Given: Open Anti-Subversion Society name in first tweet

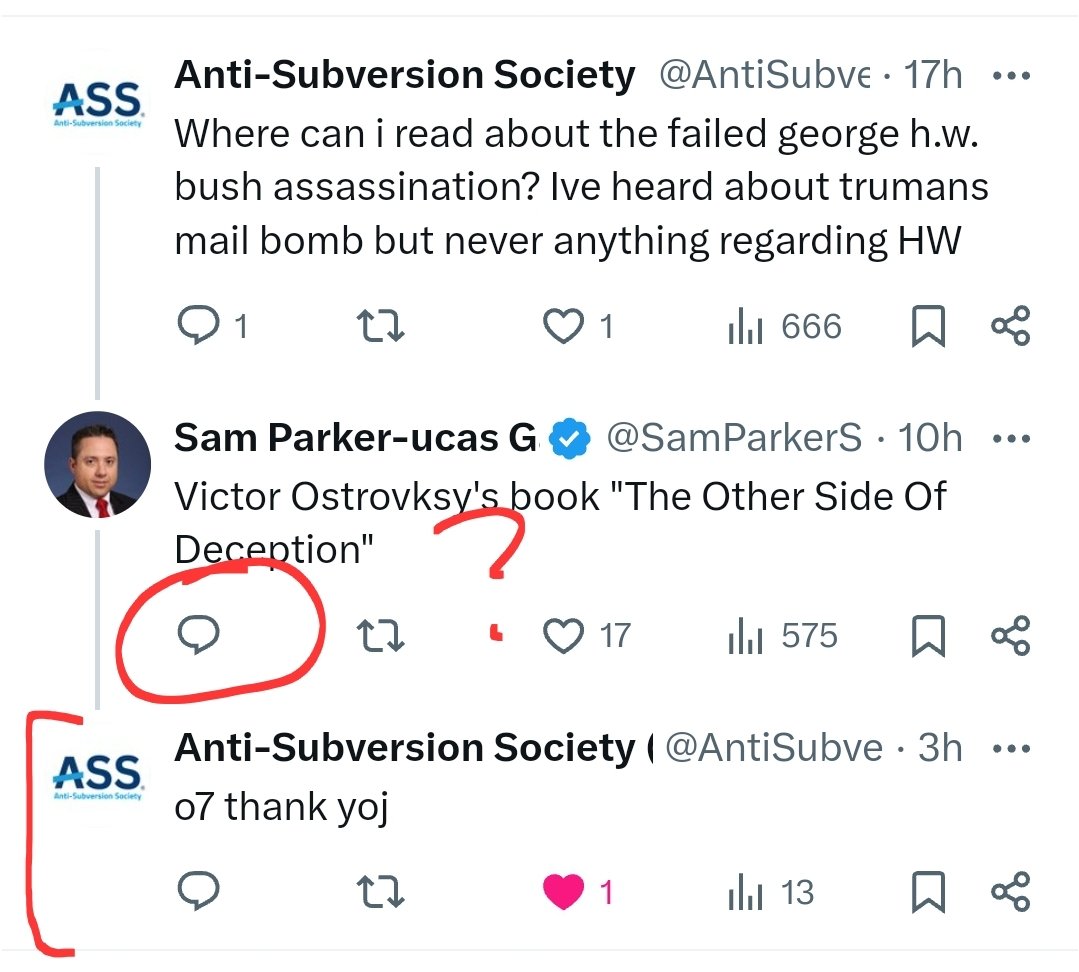Looking at the screenshot, I should (404, 75).
